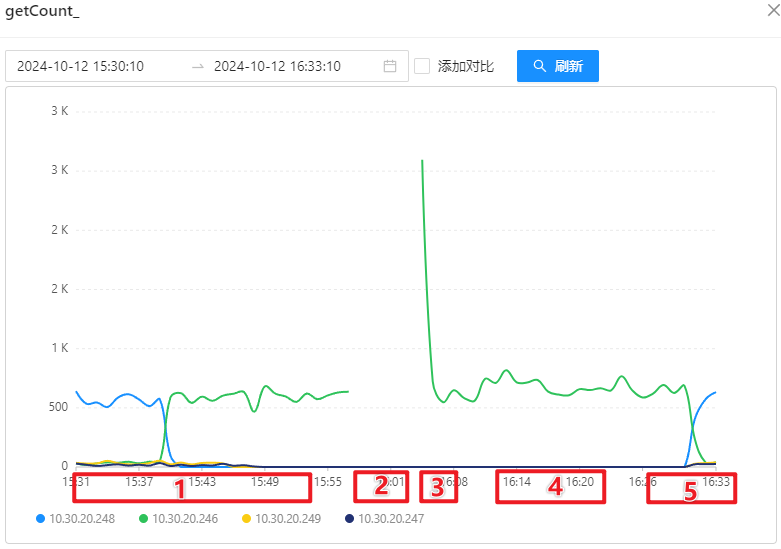Click the blue legend dot for 10.30.20.248
Screen dimensions: 781x549
pyautogui.click(x=40, y=519)
